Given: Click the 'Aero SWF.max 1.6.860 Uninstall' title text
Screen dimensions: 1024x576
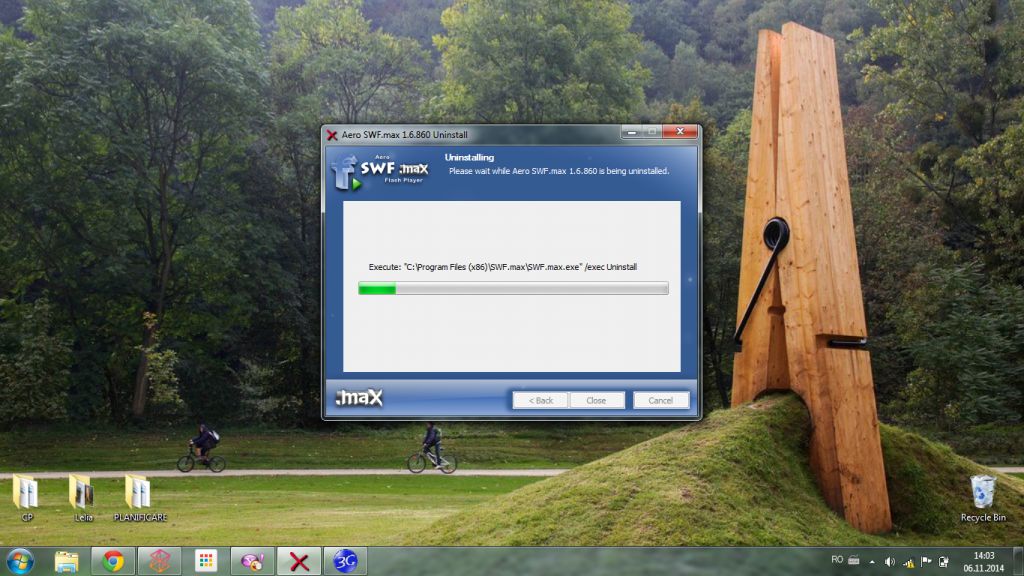Looking at the screenshot, I should pyautogui.click(x=404, y=135).
